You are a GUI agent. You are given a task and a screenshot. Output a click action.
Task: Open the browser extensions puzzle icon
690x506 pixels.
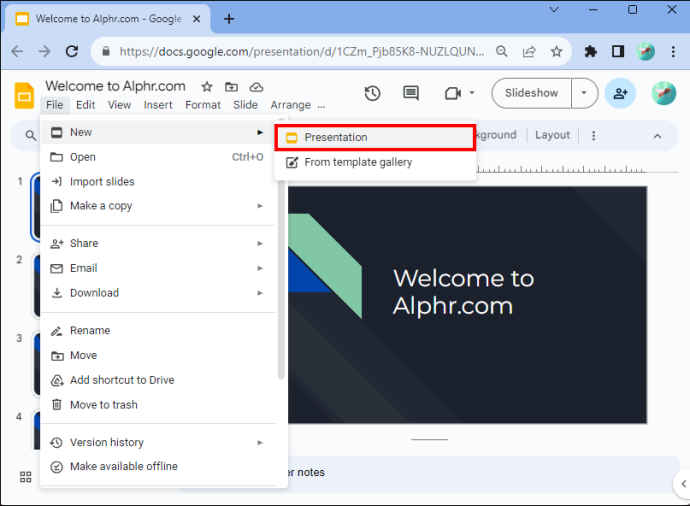click(591, 51)
